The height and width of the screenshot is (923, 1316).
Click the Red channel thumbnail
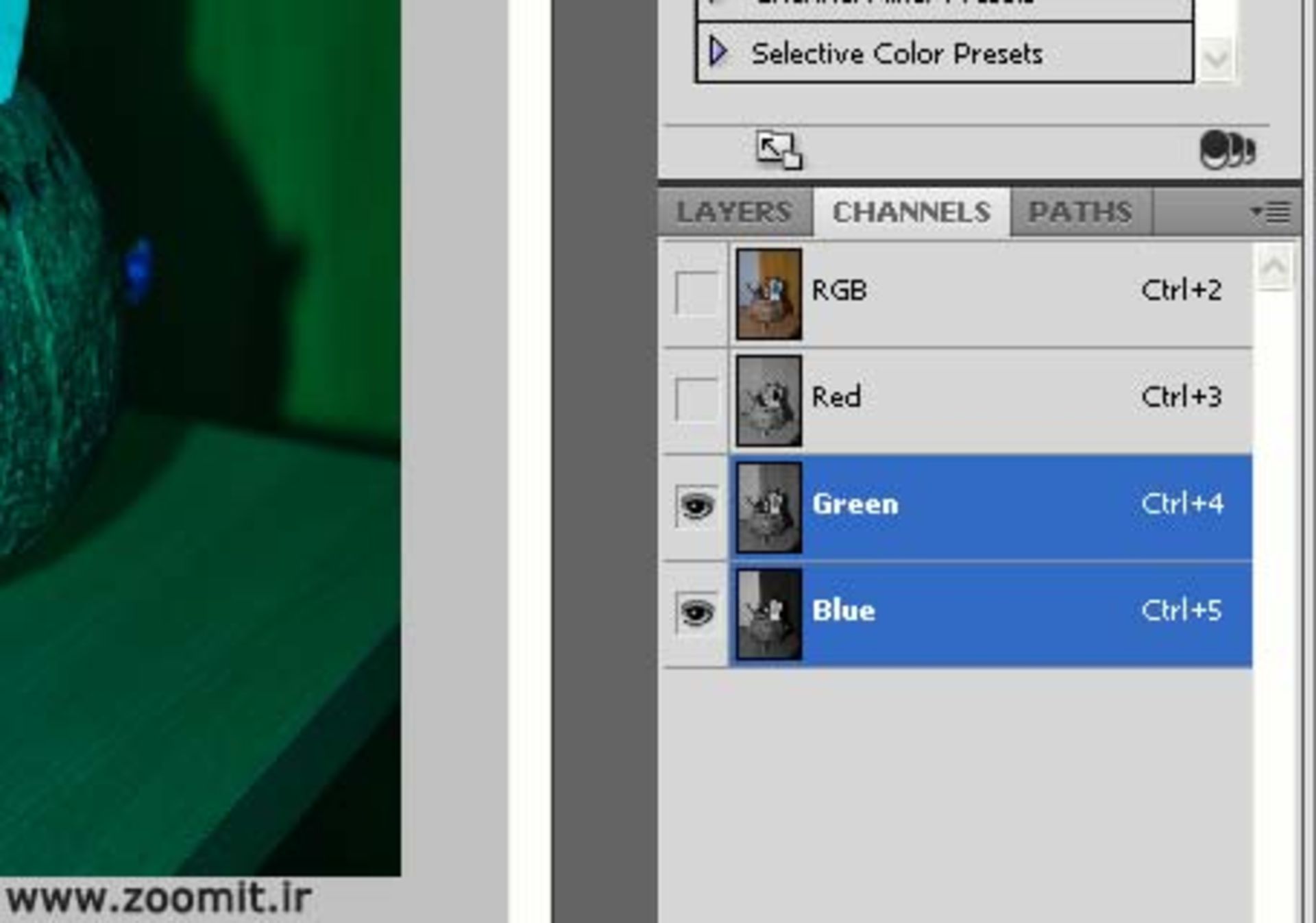click(768, 397)
